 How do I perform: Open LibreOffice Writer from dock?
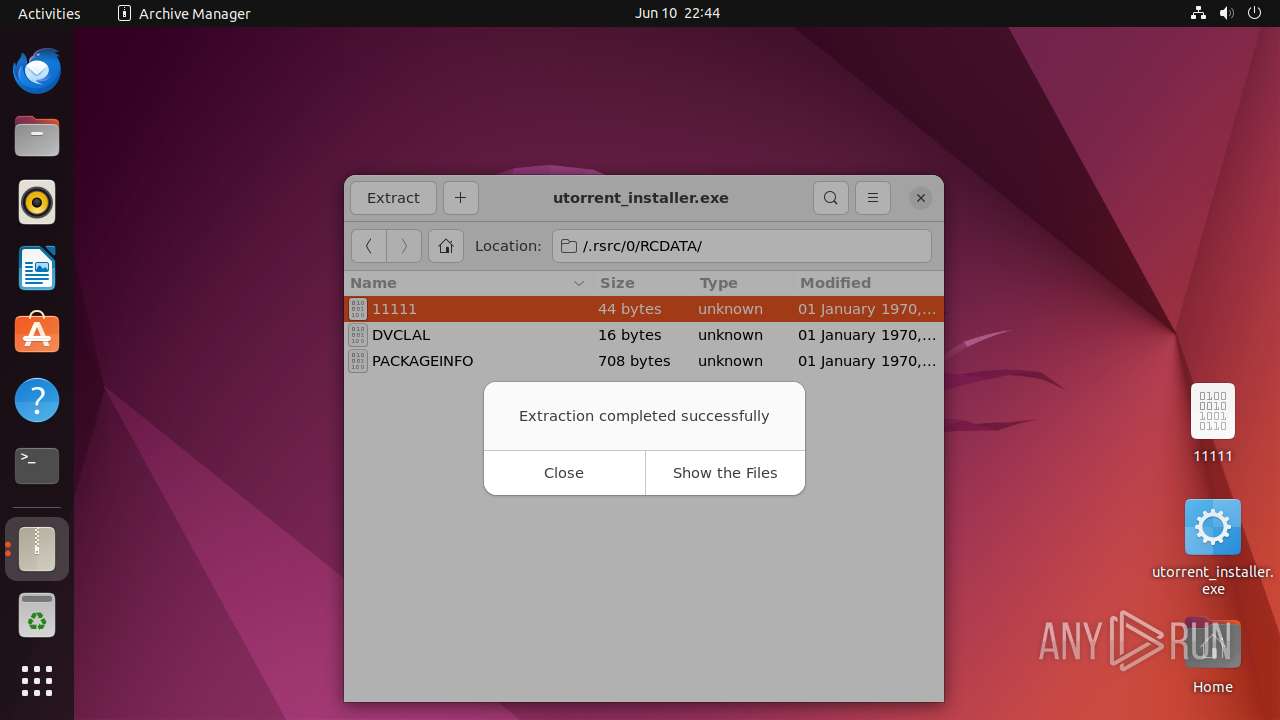(37, 269)
